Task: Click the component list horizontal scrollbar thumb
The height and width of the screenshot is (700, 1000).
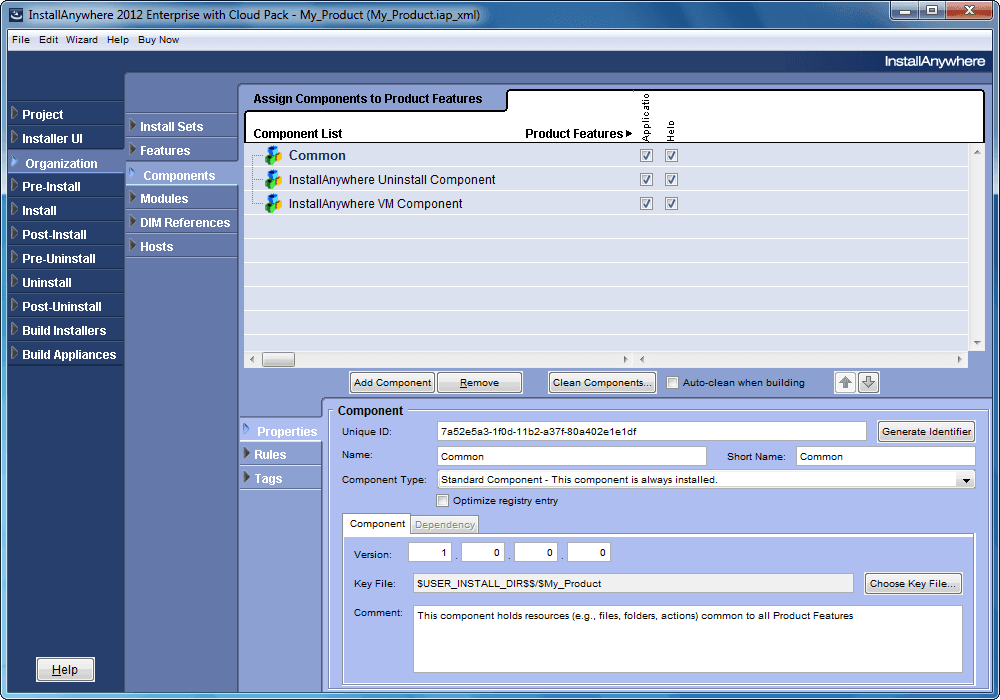Action: click(279, 360)
